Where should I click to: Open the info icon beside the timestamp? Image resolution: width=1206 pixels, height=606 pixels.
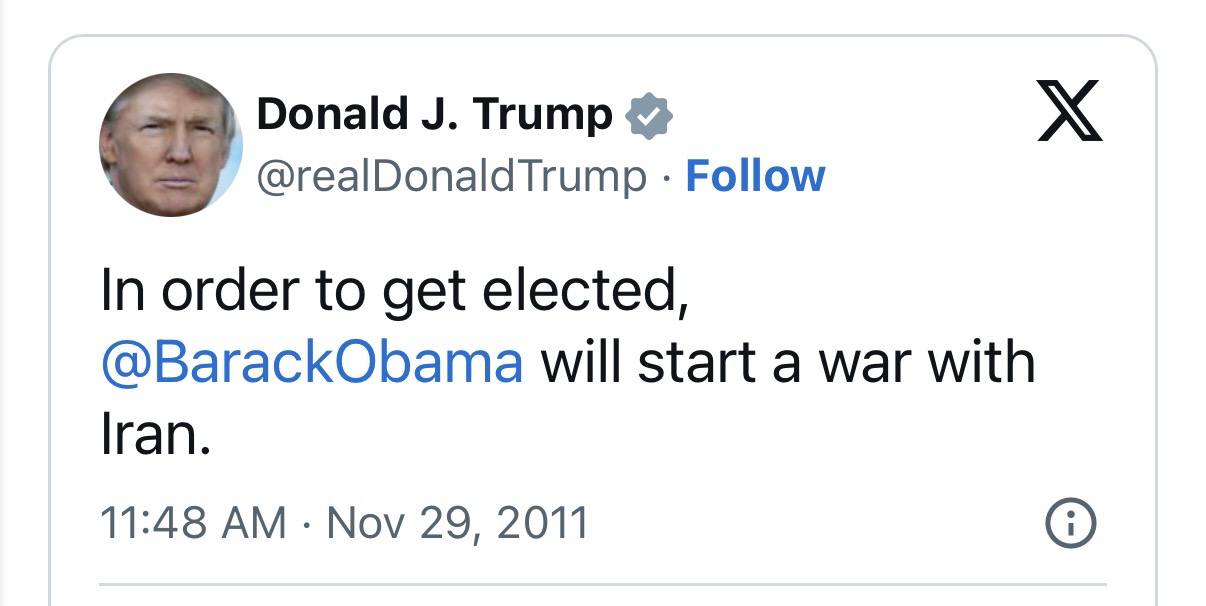click(x=1070, y=522)
